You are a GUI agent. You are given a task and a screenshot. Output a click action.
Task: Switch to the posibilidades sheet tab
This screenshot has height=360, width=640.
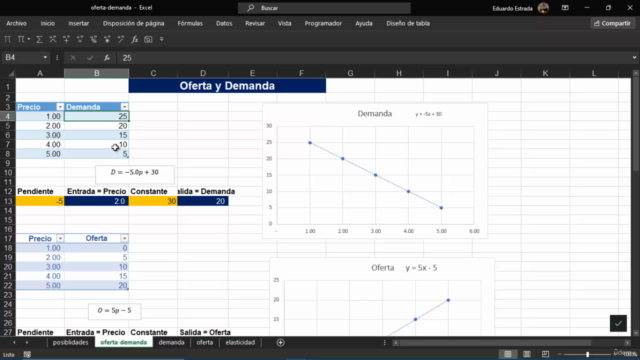tap(70, 342)
